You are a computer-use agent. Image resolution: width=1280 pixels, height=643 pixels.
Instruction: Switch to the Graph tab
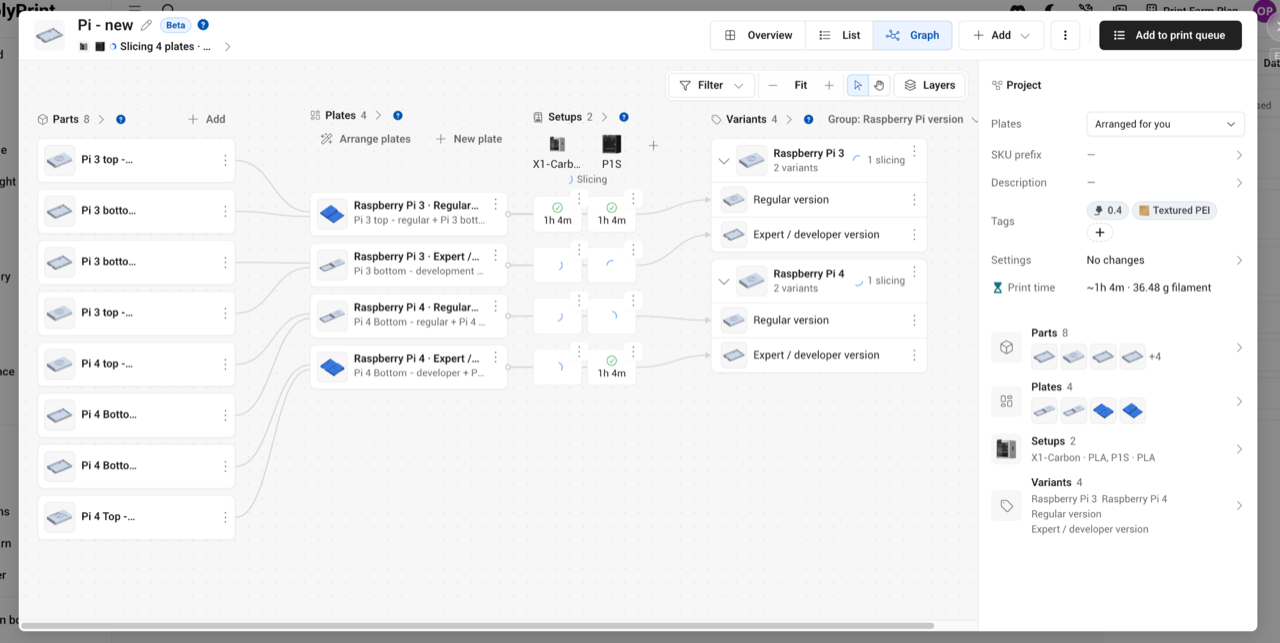pos(912,35)
